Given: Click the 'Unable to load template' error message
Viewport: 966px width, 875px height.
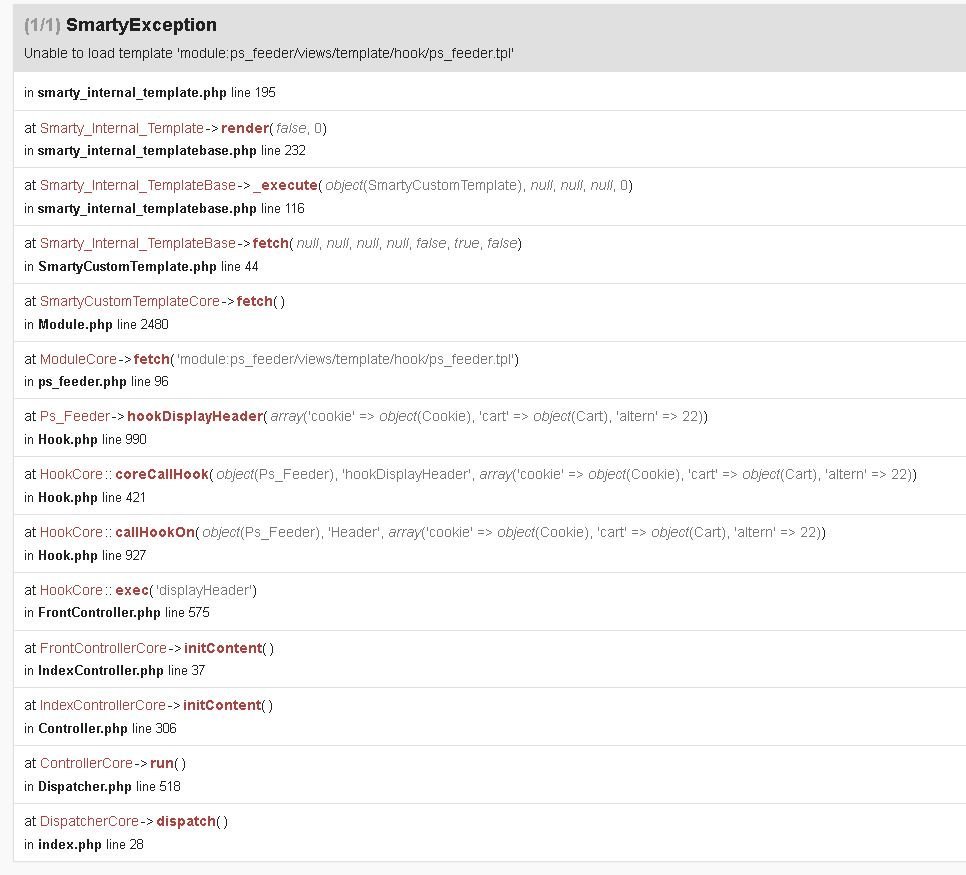Looking at the screenshot, I should coord(269,53).
